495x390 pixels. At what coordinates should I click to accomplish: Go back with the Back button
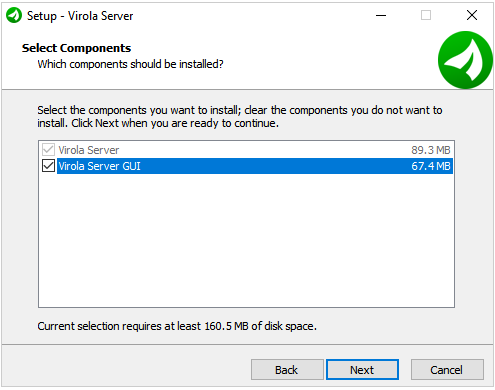(x=287, y=369)
